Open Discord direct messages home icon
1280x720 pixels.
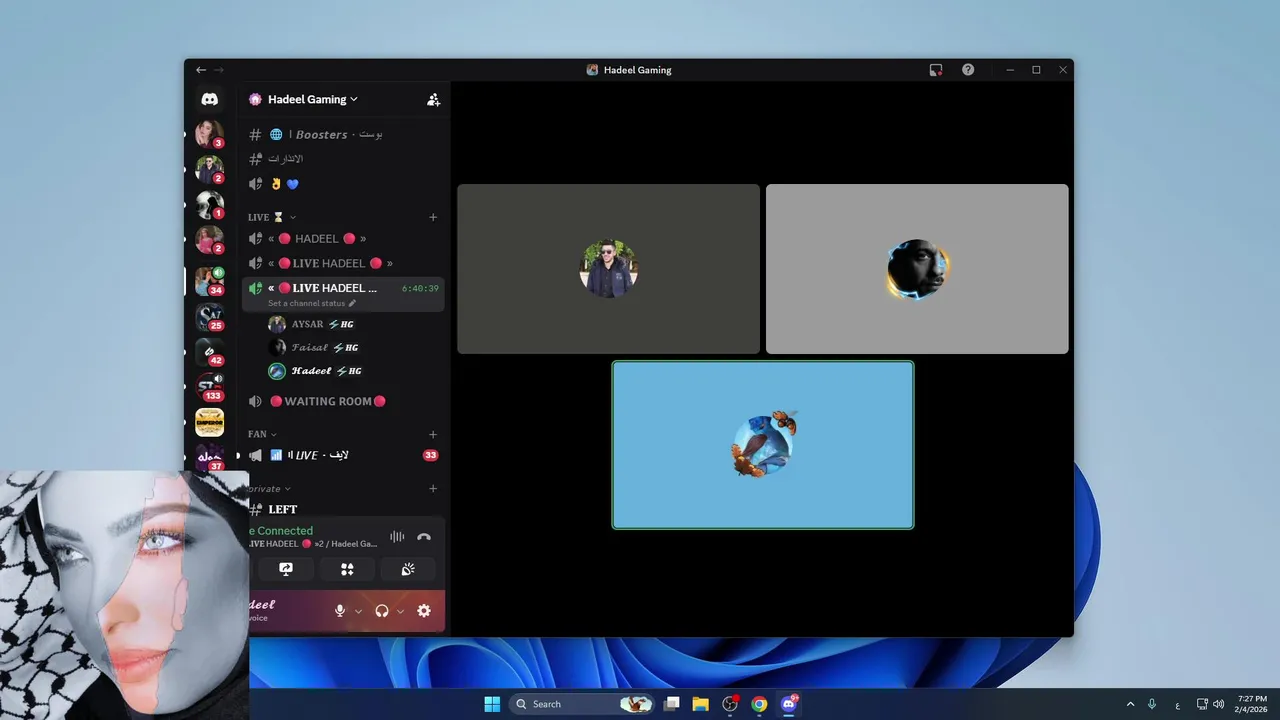209,99
